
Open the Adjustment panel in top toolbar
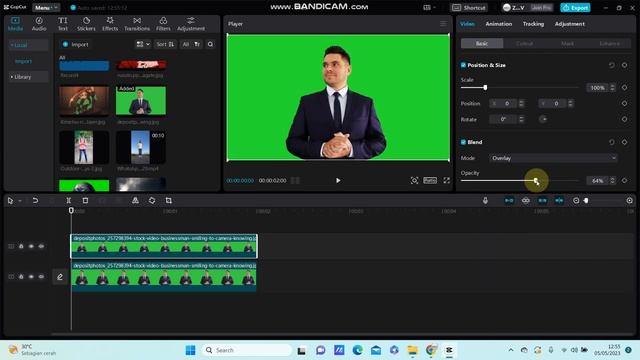(x=191, y=24)
